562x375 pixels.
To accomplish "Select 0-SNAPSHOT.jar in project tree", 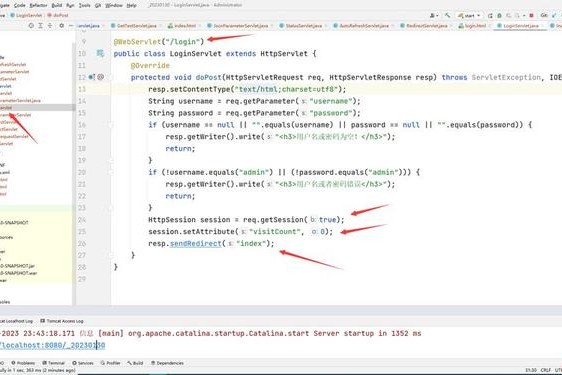I will pyautogui.click(x=17, y=266).
